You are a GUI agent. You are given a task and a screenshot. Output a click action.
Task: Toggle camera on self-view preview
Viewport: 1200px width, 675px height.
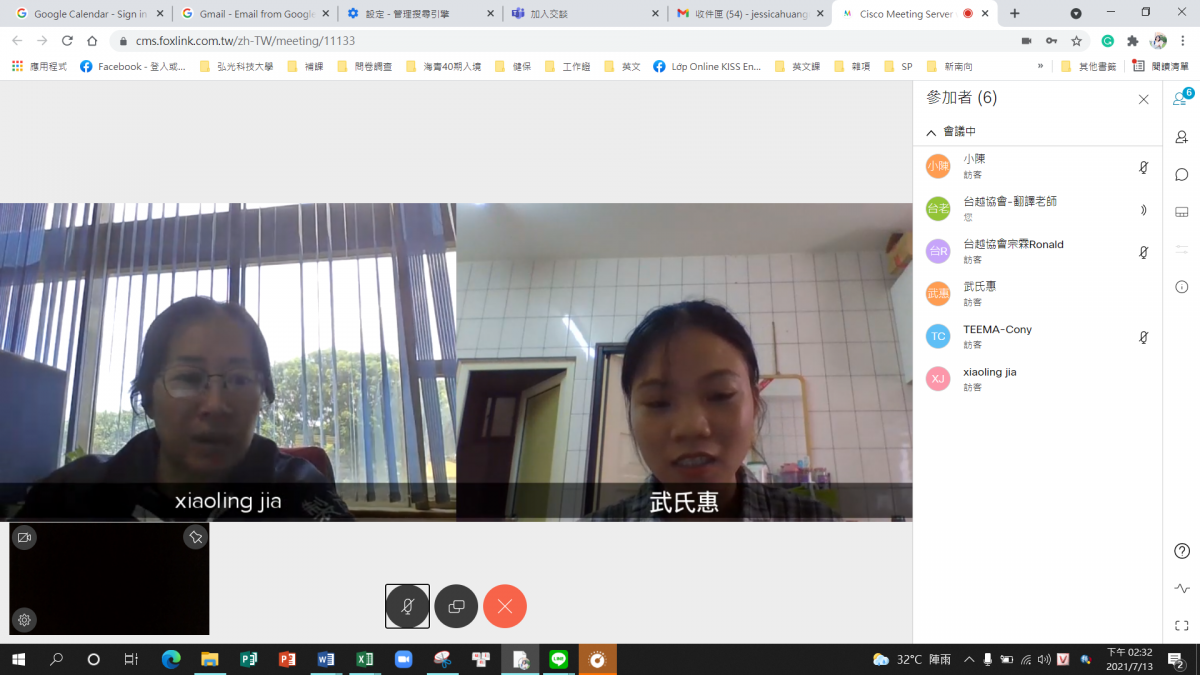(25, 538)
